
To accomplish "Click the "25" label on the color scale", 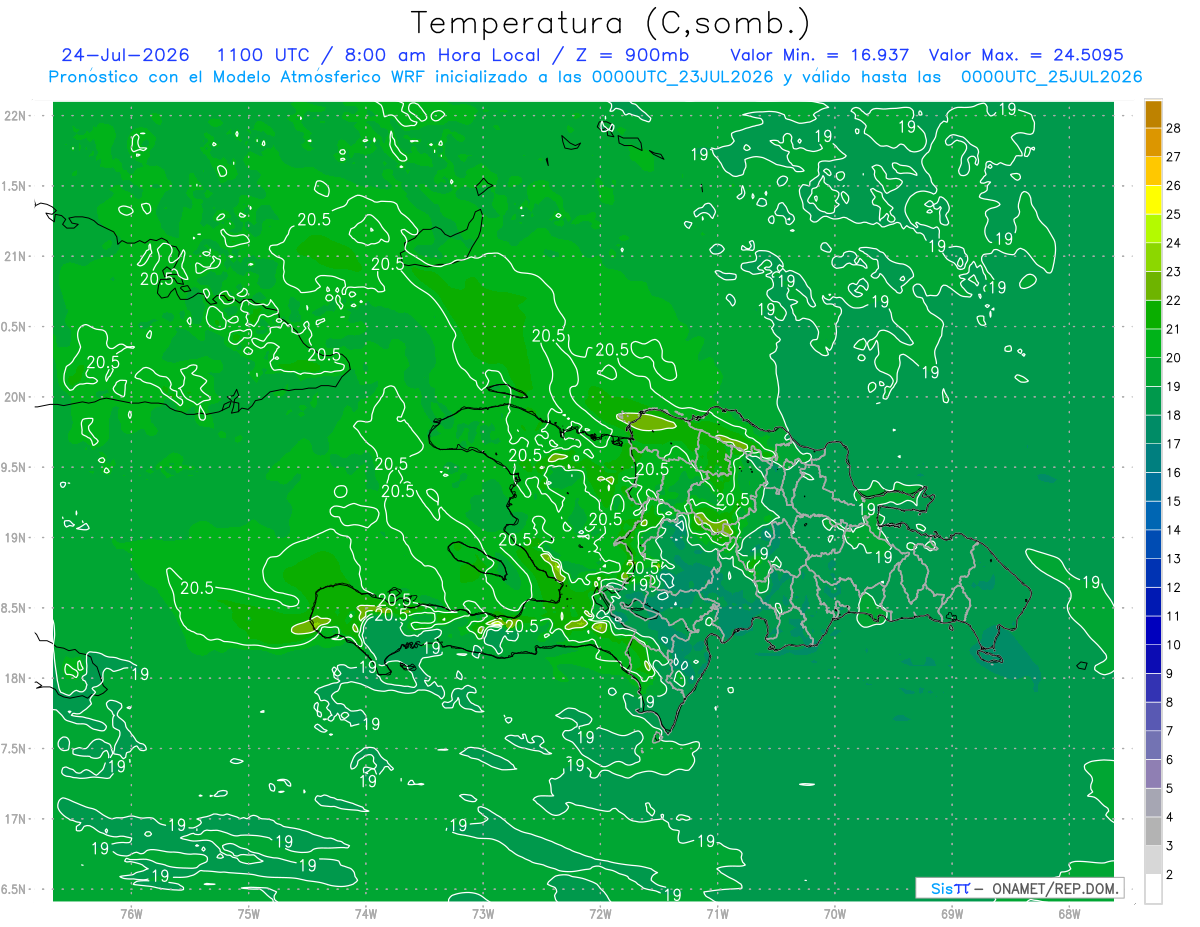I will click(x=1174, y=214).
